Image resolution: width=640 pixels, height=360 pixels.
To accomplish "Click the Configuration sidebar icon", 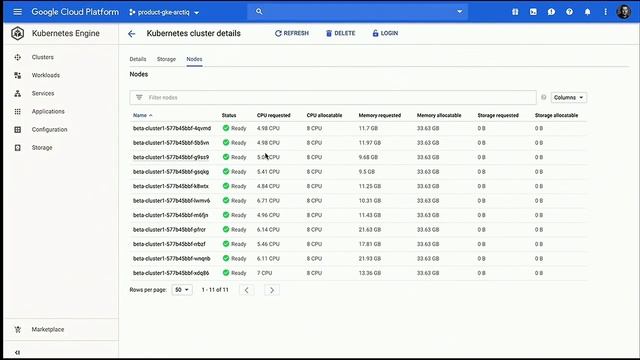I will point(18,129).
